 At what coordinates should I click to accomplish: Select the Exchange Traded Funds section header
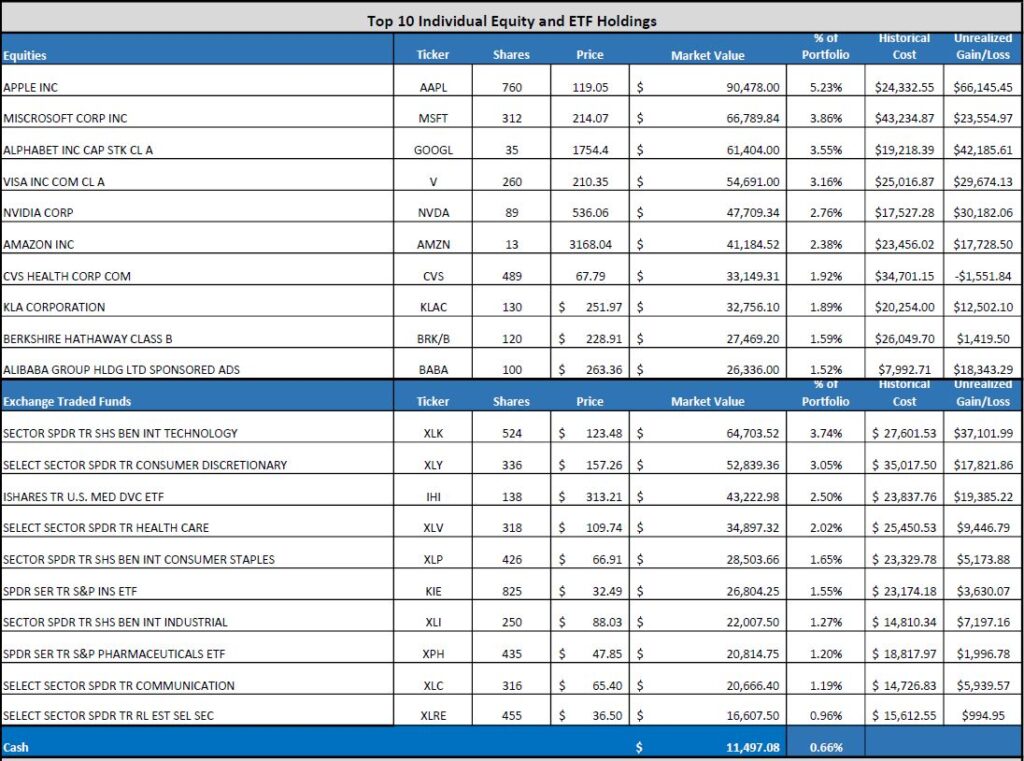(x=197, y=395)
